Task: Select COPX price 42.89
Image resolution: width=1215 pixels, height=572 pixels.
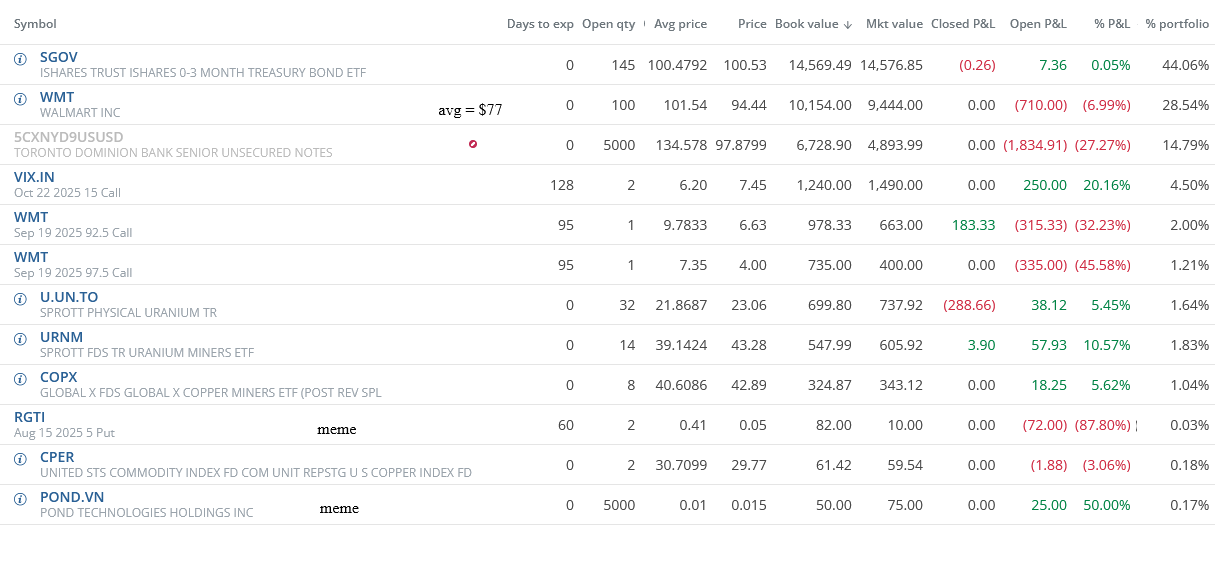Action: (749, 385)
